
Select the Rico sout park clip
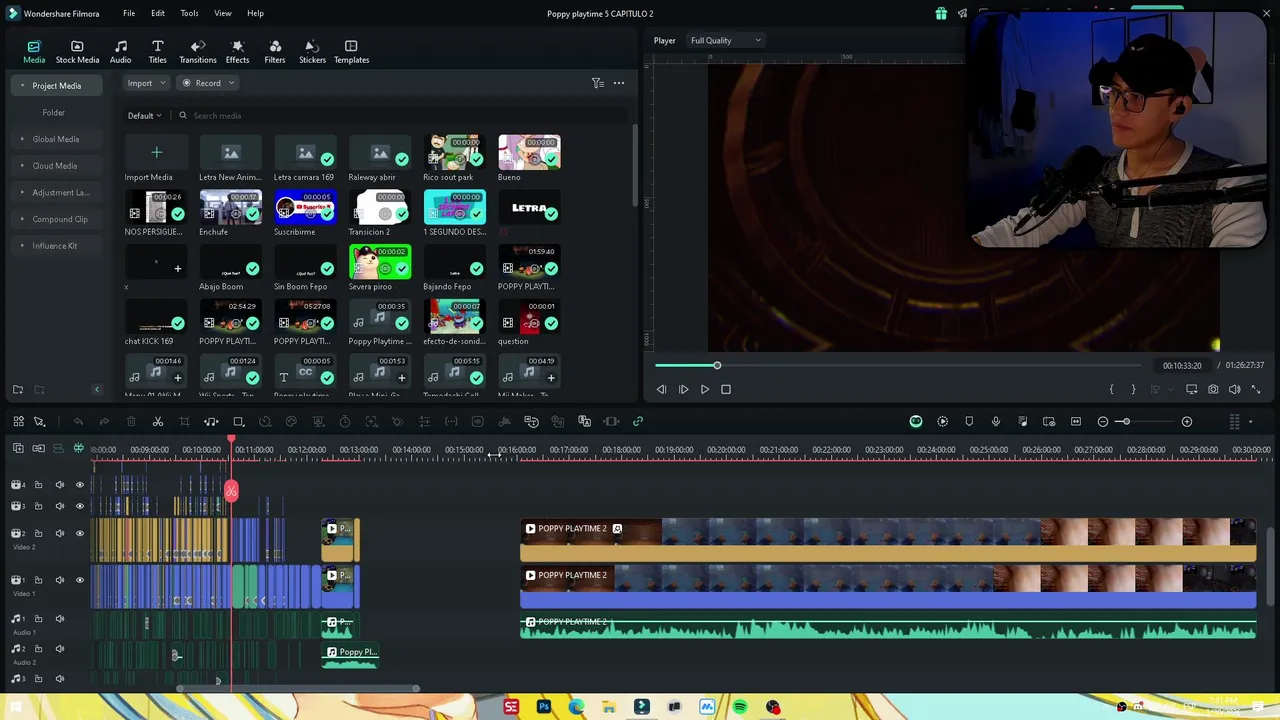point(454,152)
